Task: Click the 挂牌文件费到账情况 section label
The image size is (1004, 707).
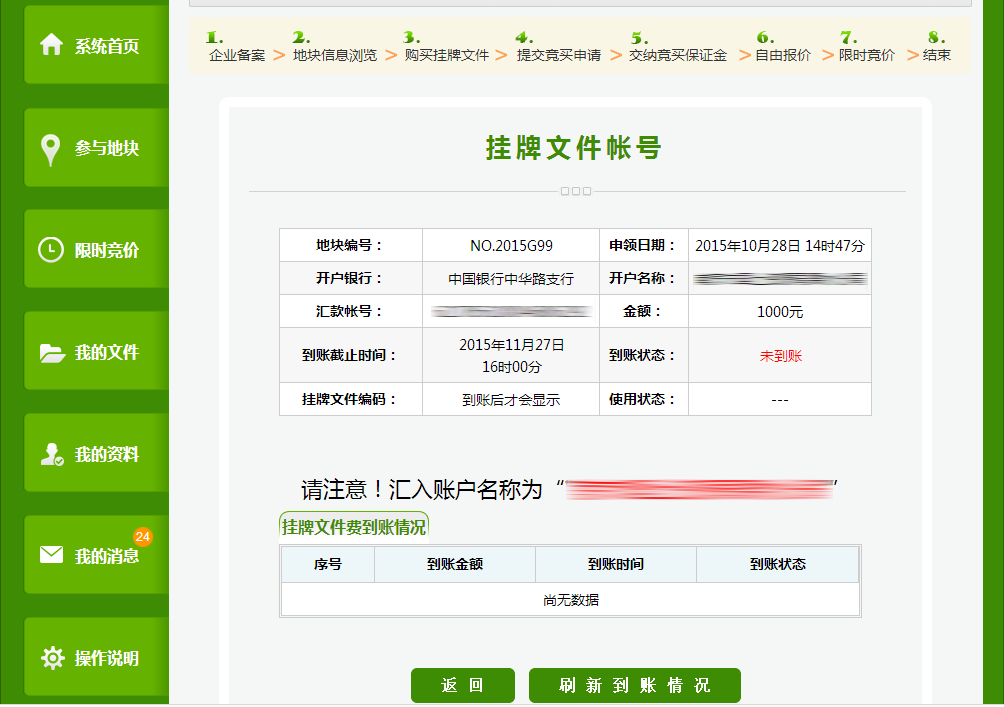Action: point(354,527)
